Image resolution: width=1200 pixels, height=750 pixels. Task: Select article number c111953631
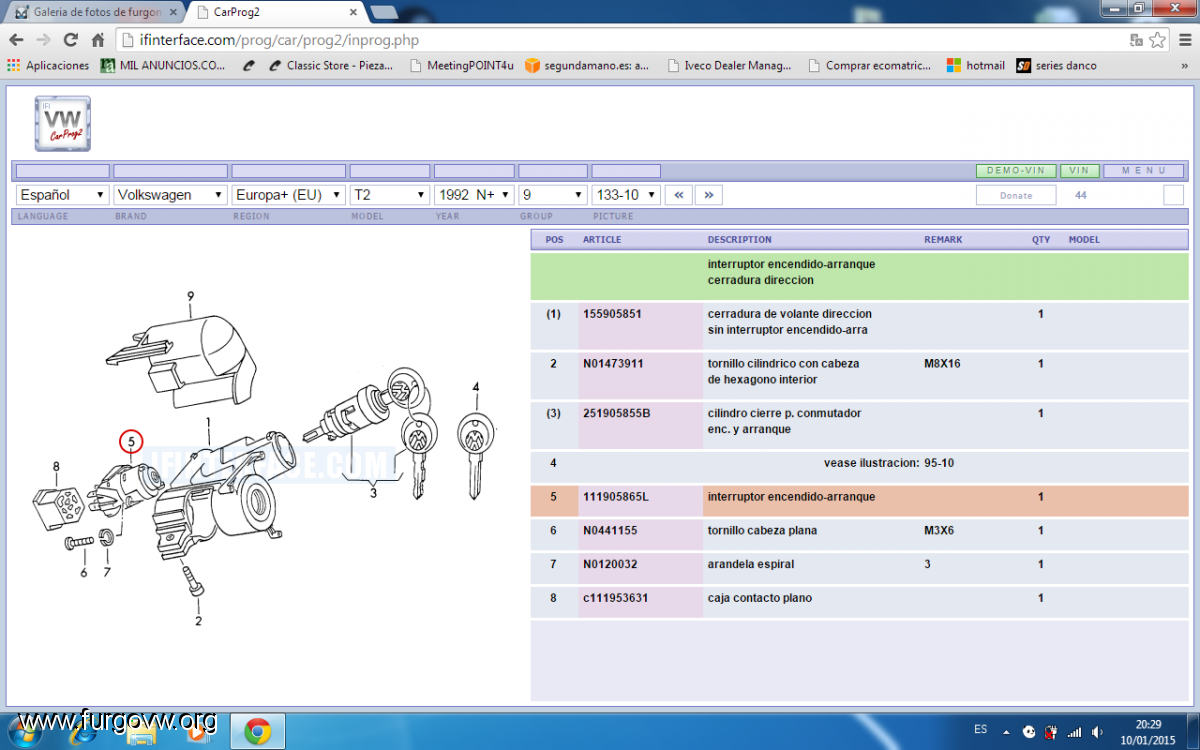614,598
